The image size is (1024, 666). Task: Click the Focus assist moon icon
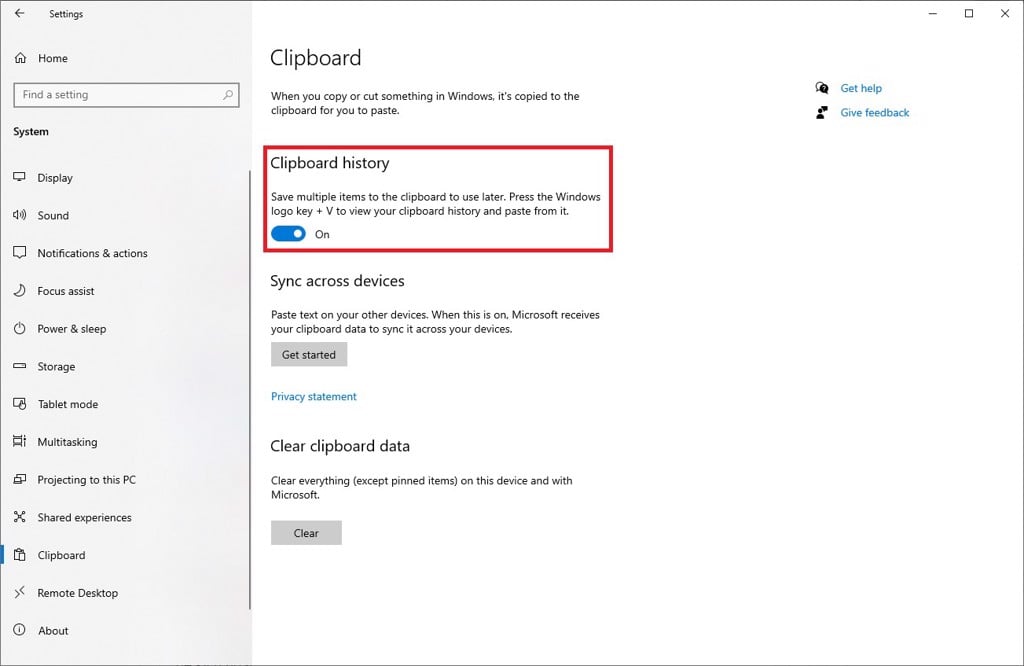[x=20, y=291]
